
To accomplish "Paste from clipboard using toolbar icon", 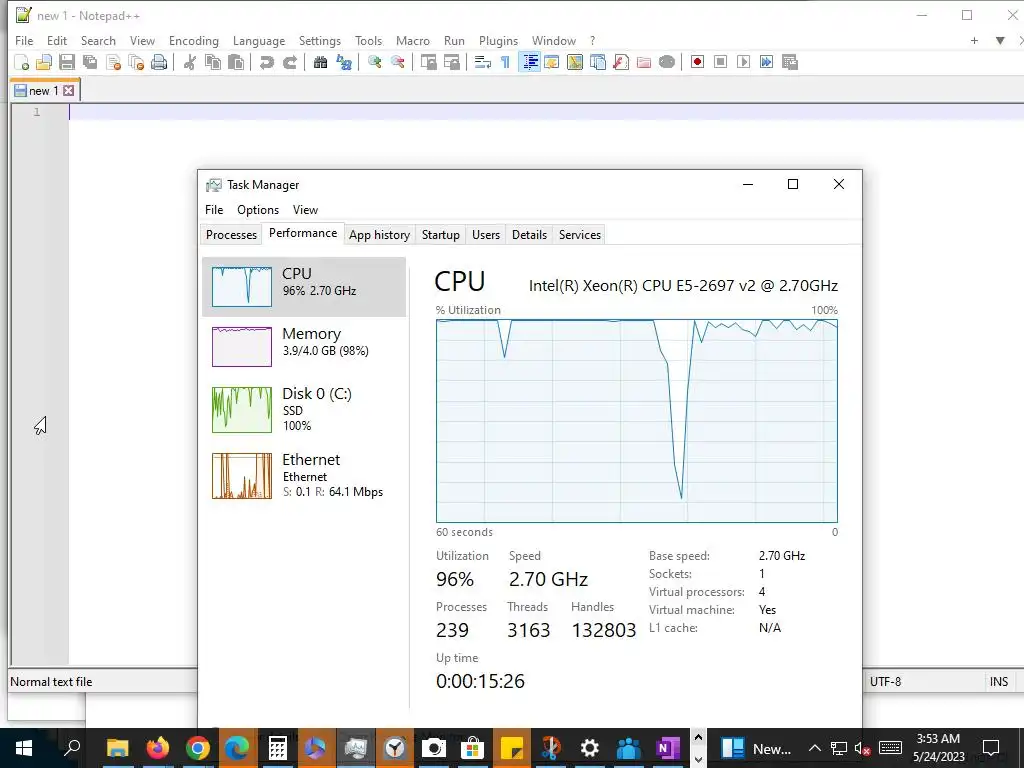I will (236, 62).
